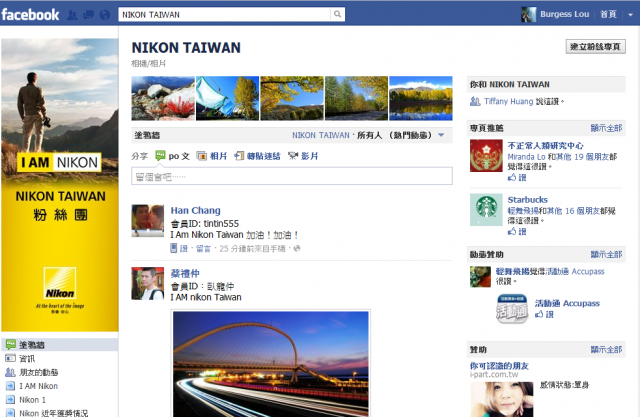Open the rocks and red plant photo thumbnail
640x417 pixels.
163,98
